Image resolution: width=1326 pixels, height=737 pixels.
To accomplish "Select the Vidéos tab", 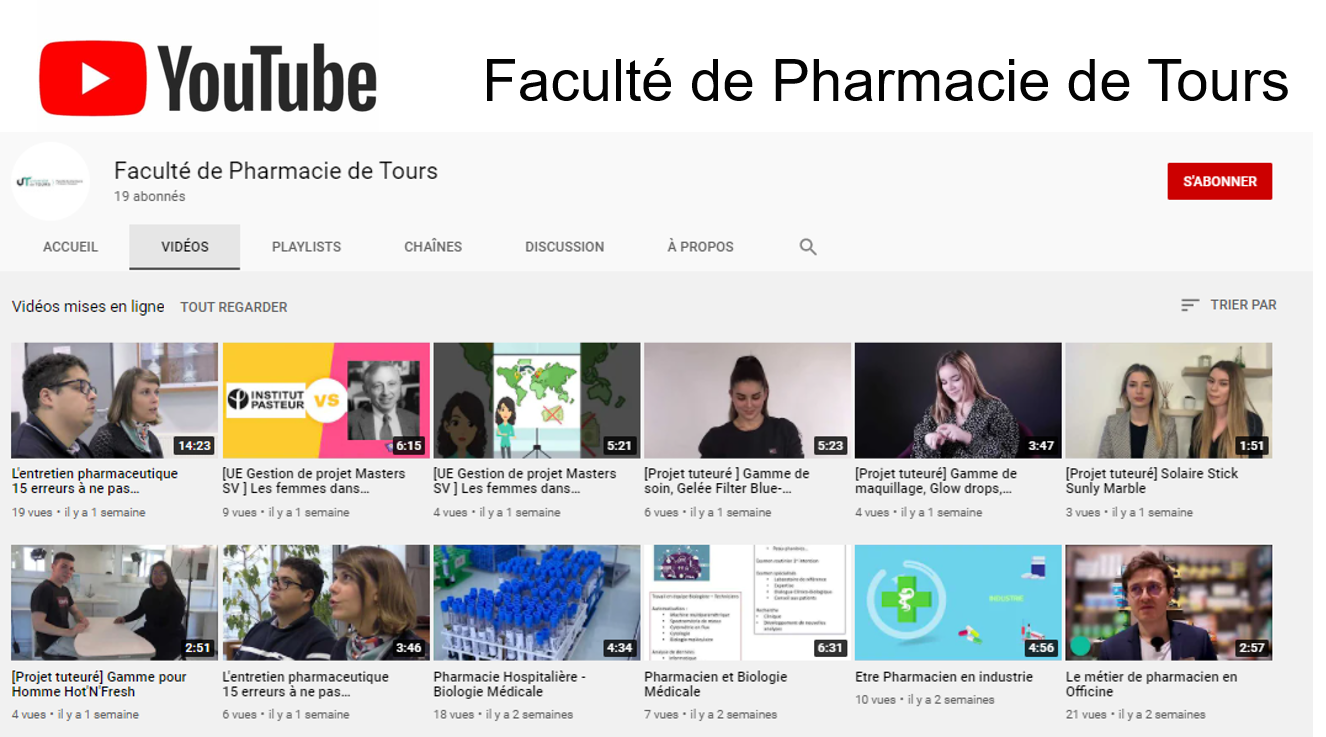I will tap(185, 247).
